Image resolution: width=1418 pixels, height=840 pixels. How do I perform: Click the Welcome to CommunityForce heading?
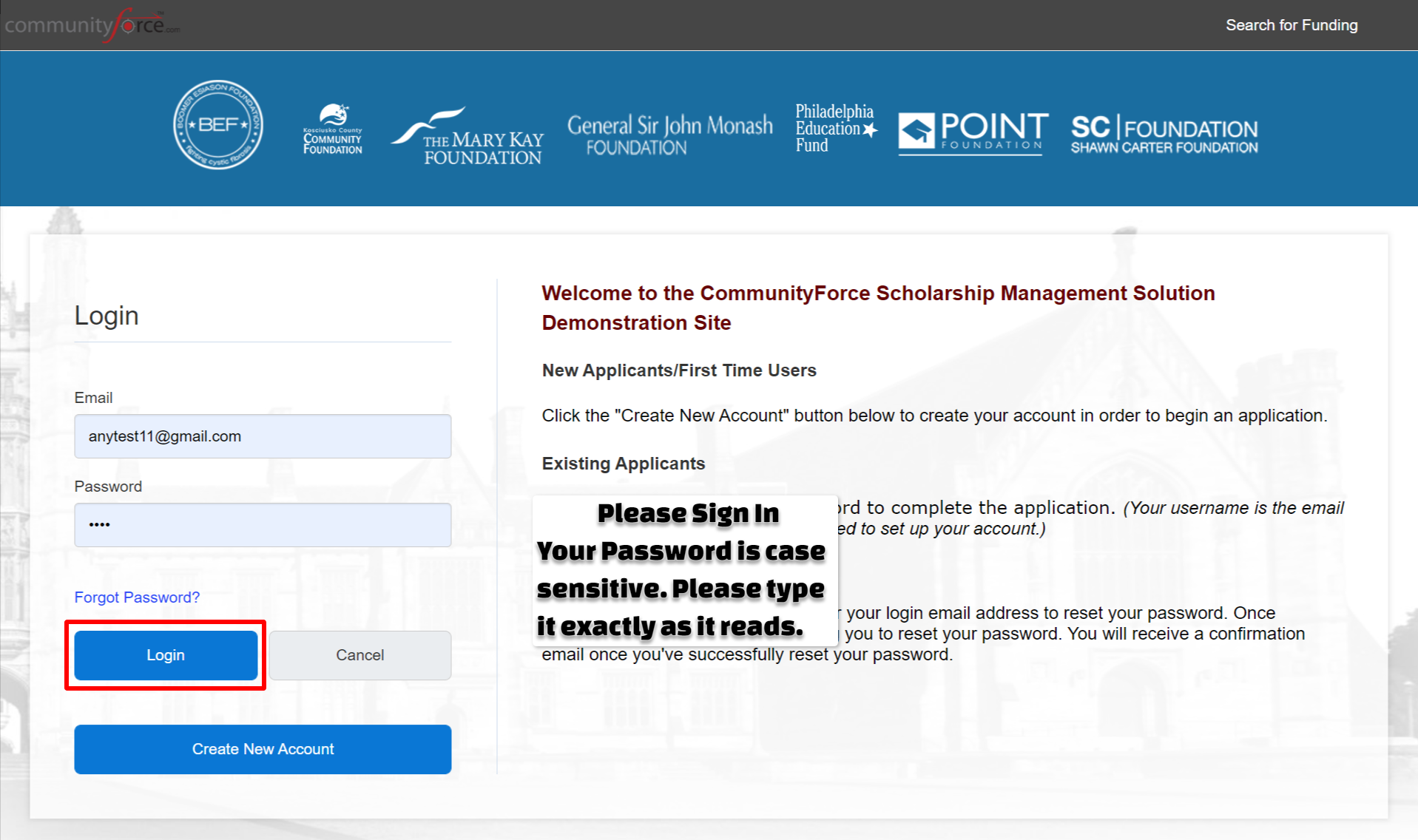pos(878,308)
